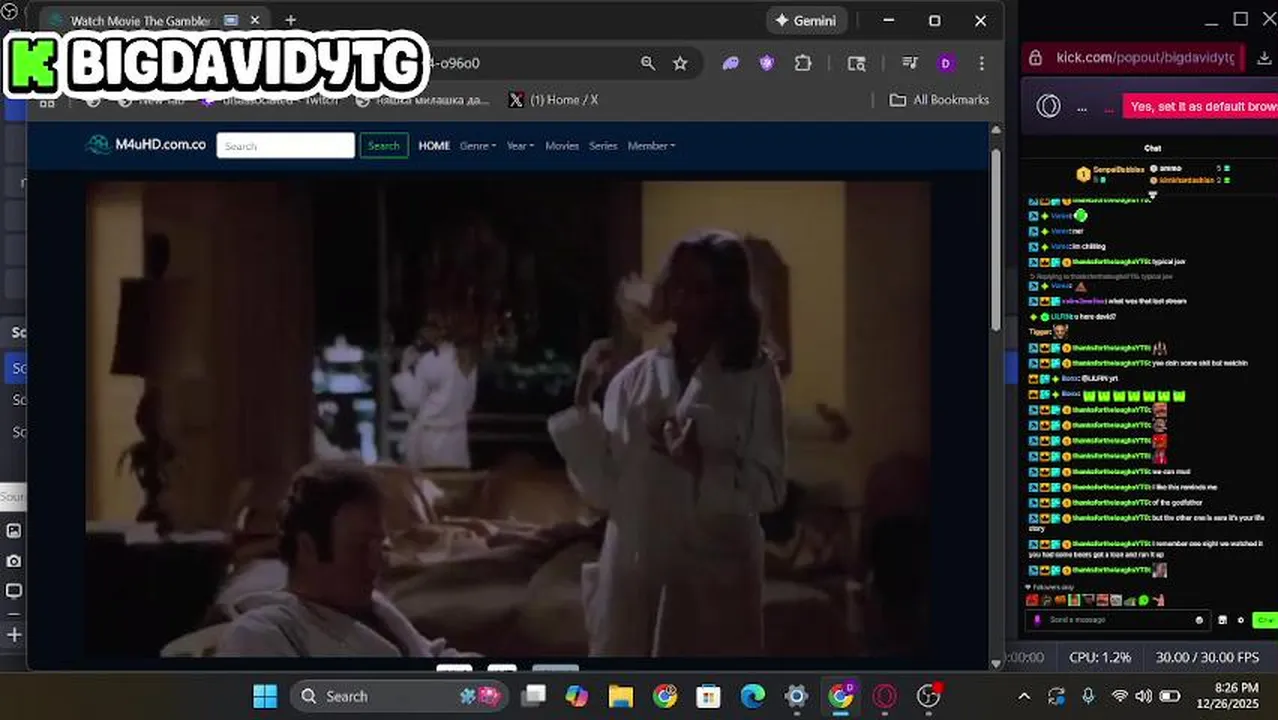Open the Chrome profile D avatar
Image resolution: width=1278 pixels, height=720 pixels.
pyautogui.click(x=945, y=63)
